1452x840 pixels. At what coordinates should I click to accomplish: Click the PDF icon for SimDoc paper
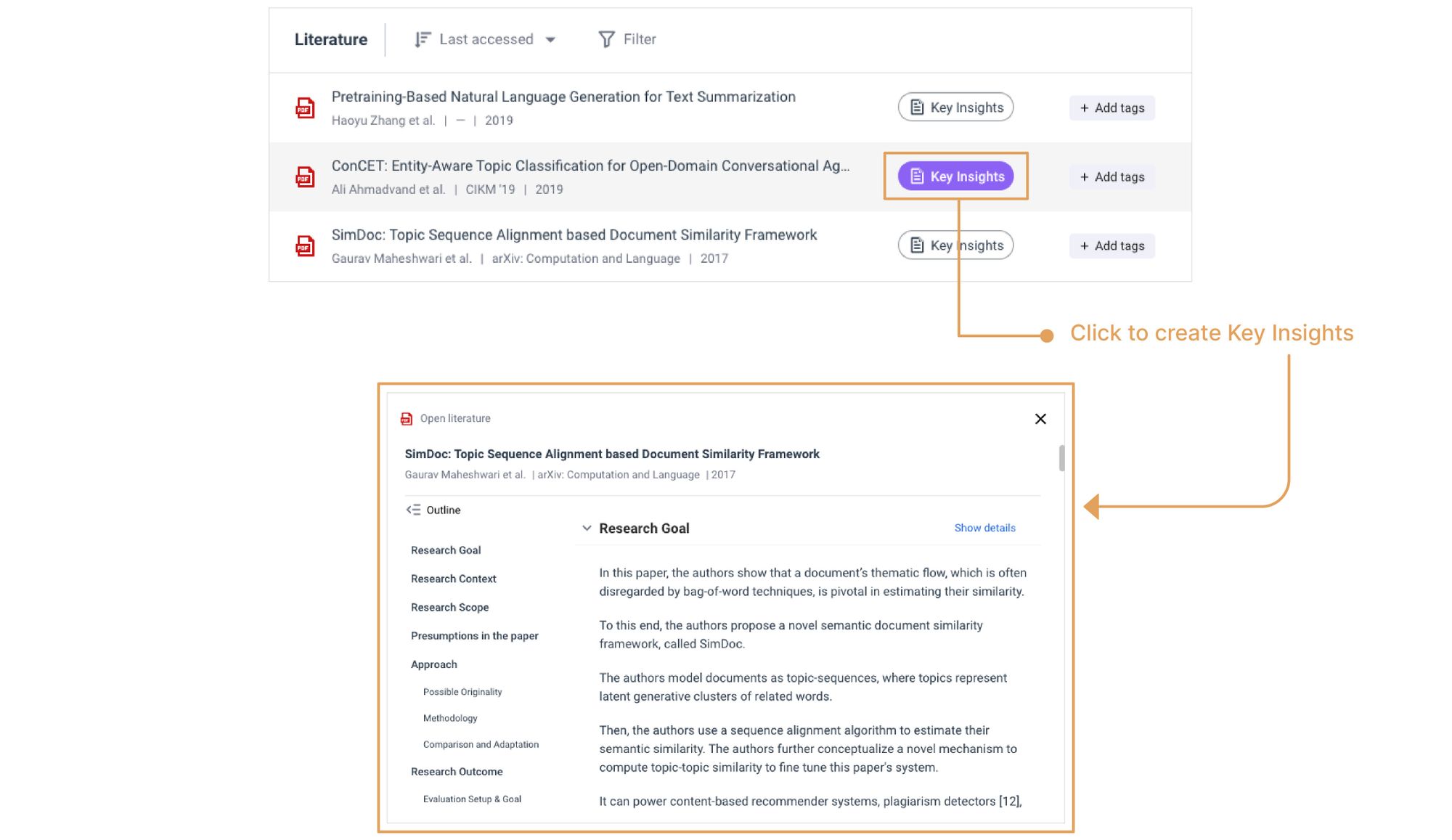pyautogui.click(x=305, y=246)
